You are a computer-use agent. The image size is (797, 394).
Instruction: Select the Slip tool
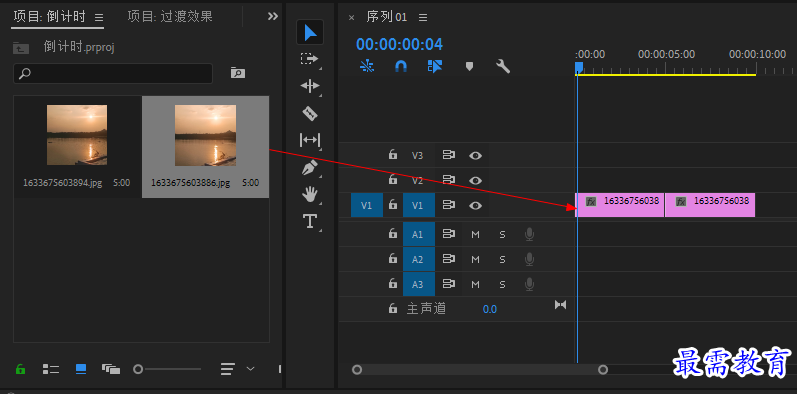[x=310, y=140]
